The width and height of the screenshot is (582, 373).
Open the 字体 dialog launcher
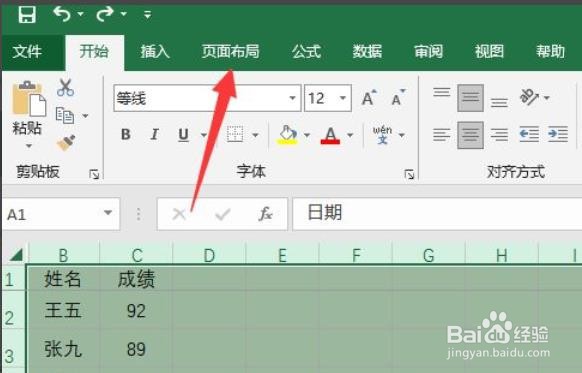tap(409, 174)
